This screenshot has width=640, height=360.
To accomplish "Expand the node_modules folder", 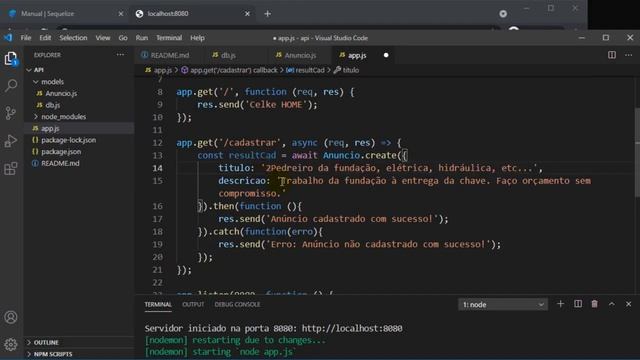I will click(x=36, y=117).
